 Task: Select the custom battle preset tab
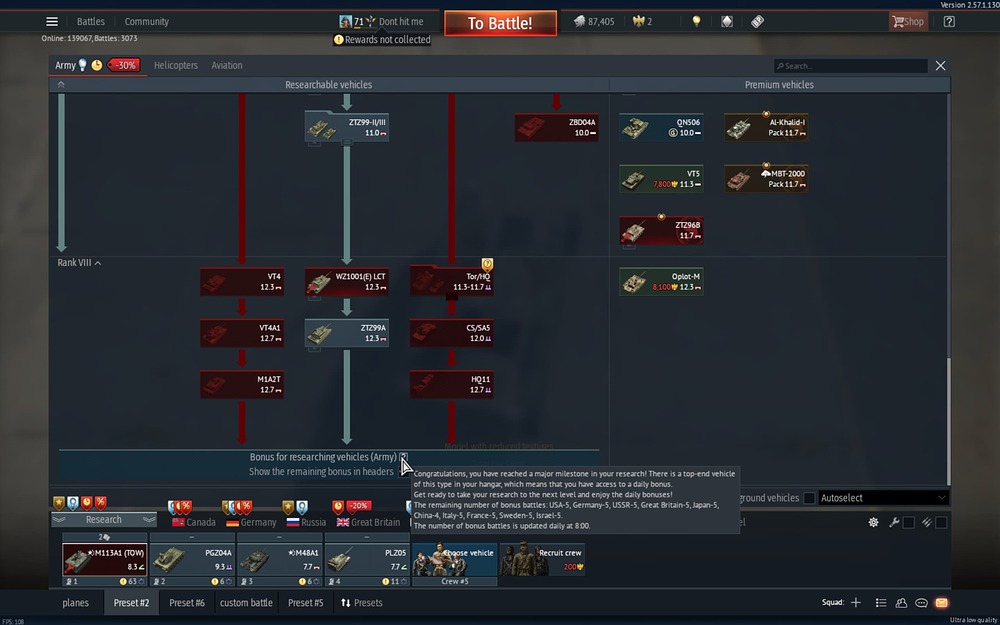[246, 603]
